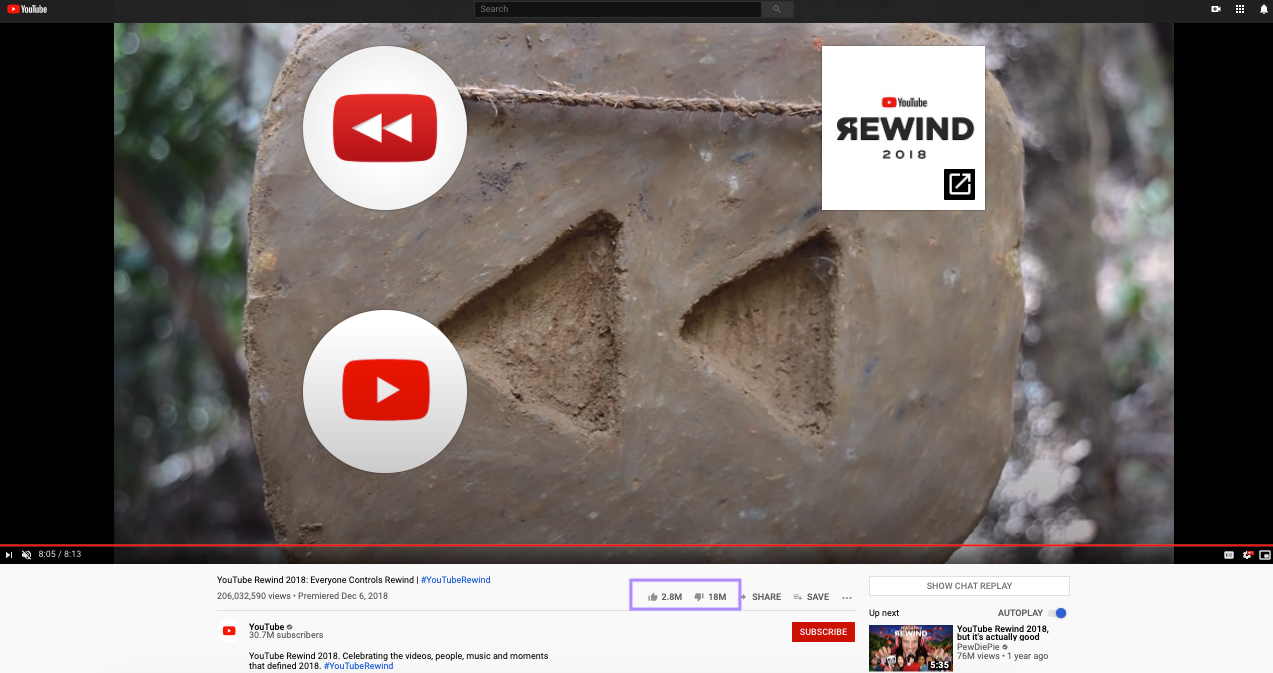Enable miniplayer mode icon
Image resolution: width=1273 pixels, height=673 pixels.
tap(1265, 554)
